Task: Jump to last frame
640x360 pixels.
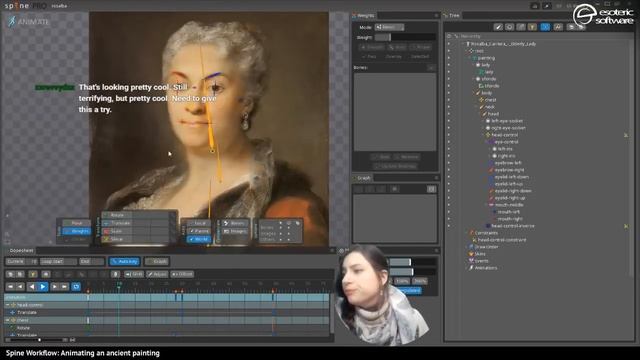Action: [64, 287]
